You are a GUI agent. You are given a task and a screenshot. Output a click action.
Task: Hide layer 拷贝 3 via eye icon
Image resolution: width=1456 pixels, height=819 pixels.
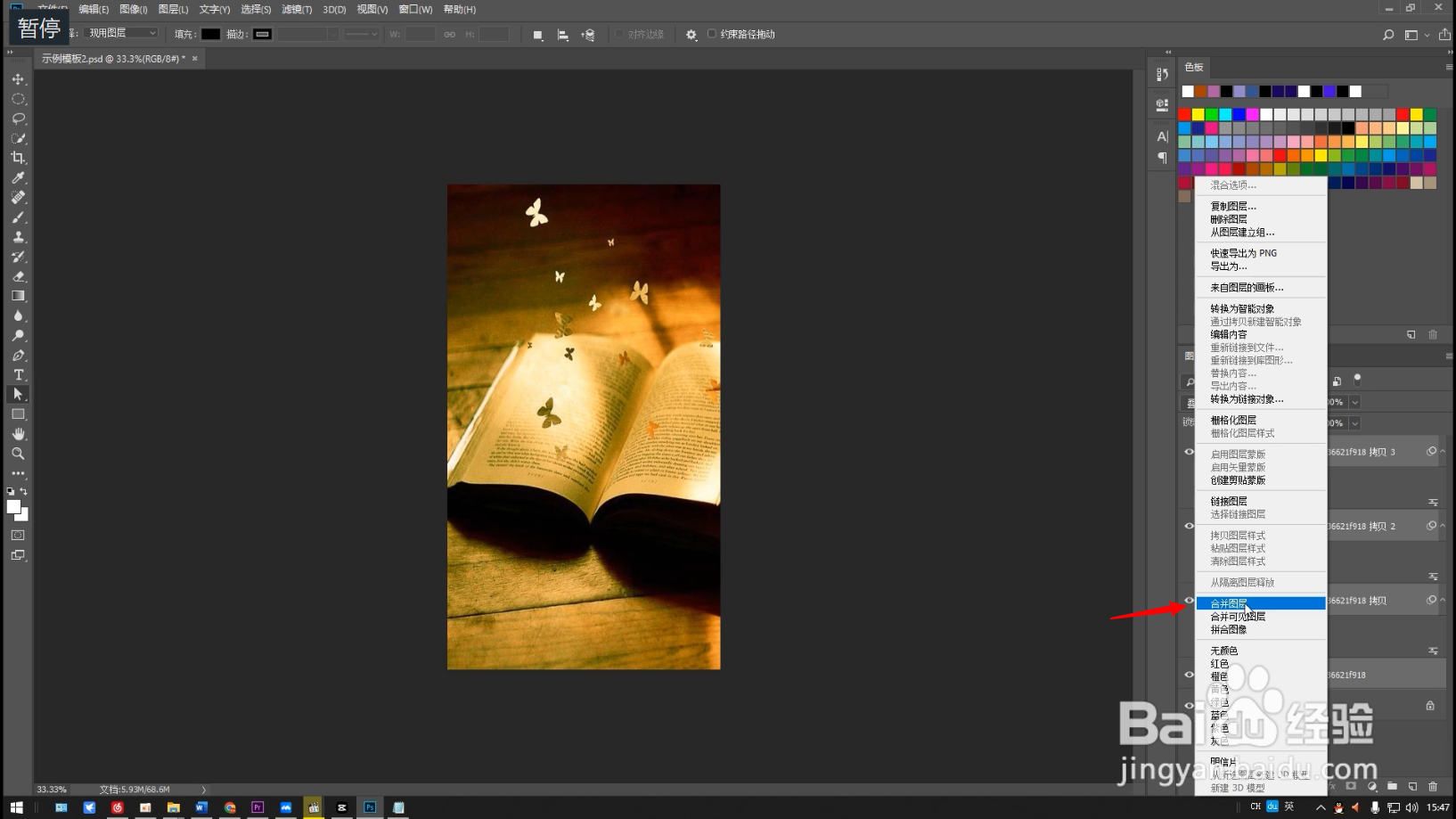(1188, 452)
